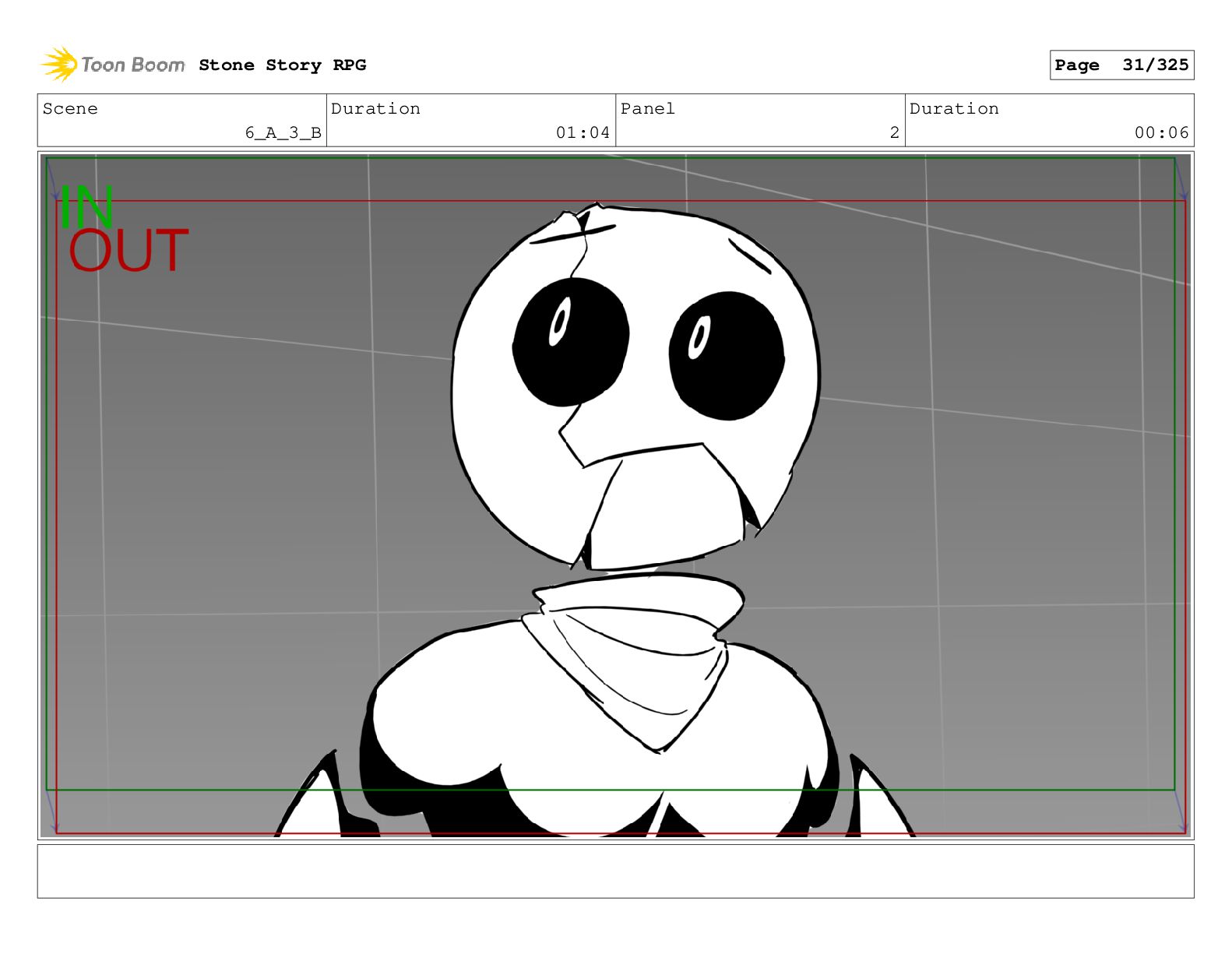The height and width of the screenshot is (954, 1232).
Task: Click the red 'OUT' camera label
Action: coord(128,250)
